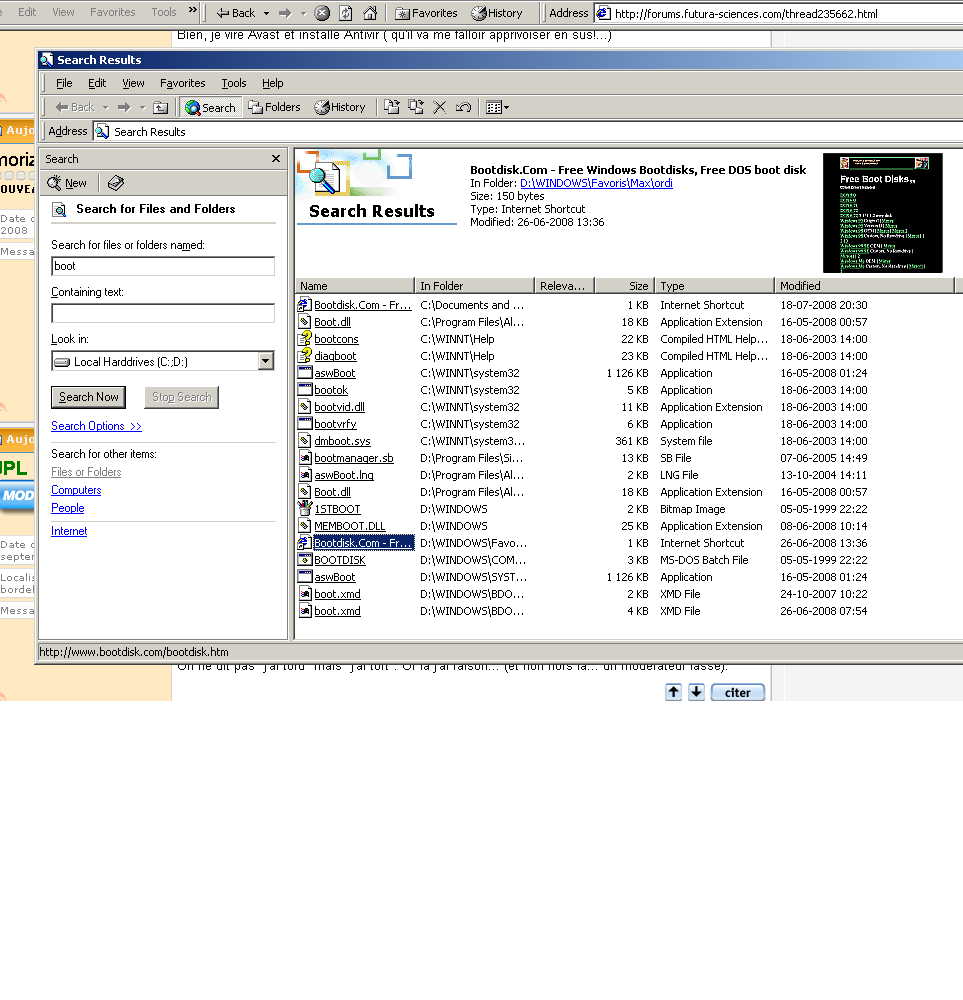
Task: Select the 4 KB boot.xmd file
Action: point(337,611)
